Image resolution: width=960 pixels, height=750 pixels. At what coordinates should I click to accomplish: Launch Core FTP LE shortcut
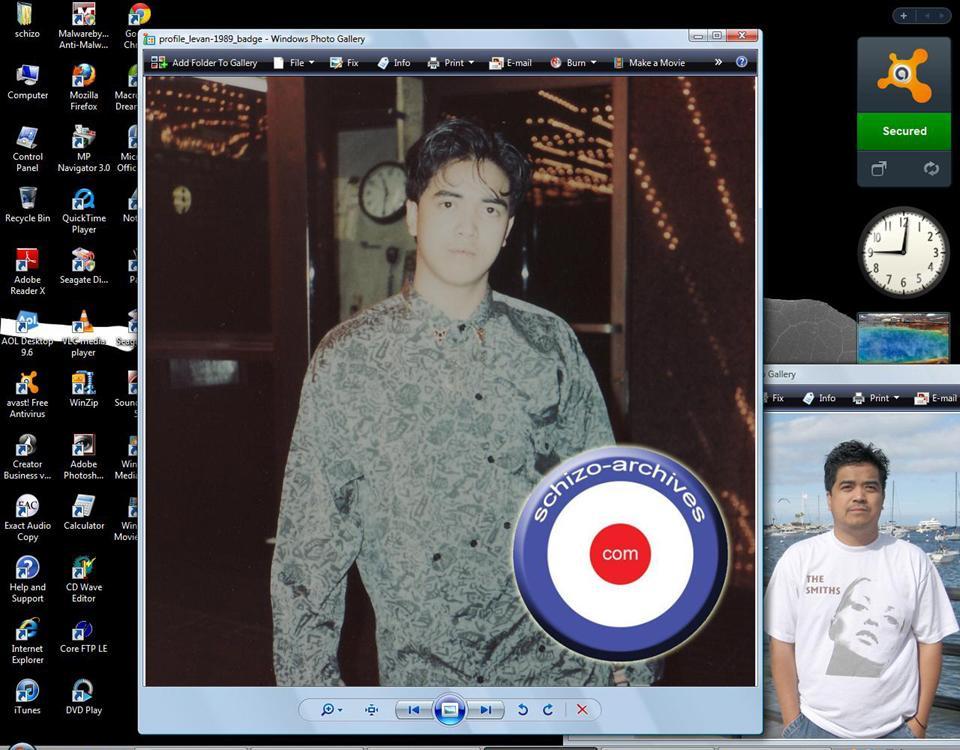(84, 636)
